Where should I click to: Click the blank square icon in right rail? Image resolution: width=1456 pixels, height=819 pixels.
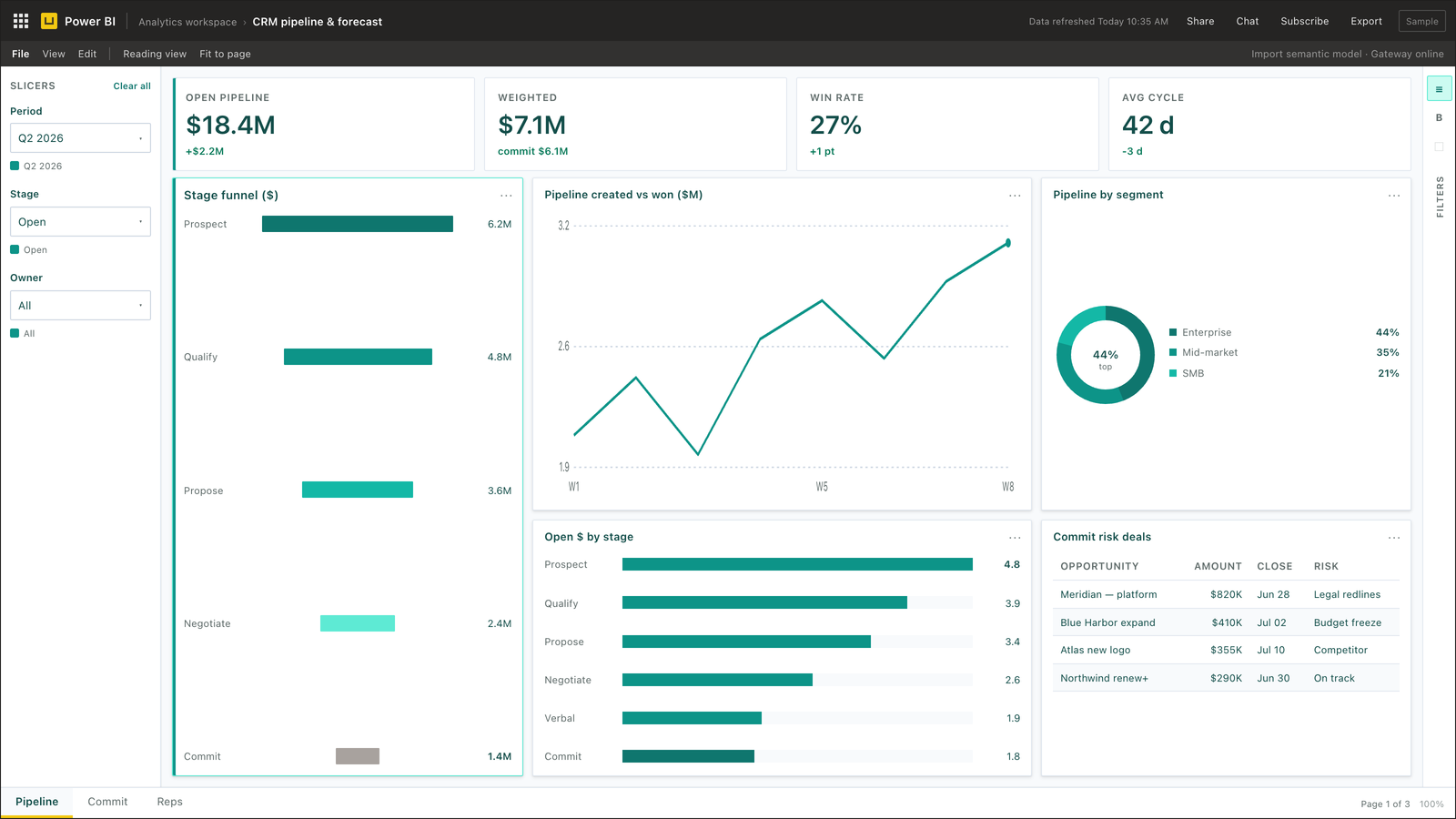[1439, 147]
